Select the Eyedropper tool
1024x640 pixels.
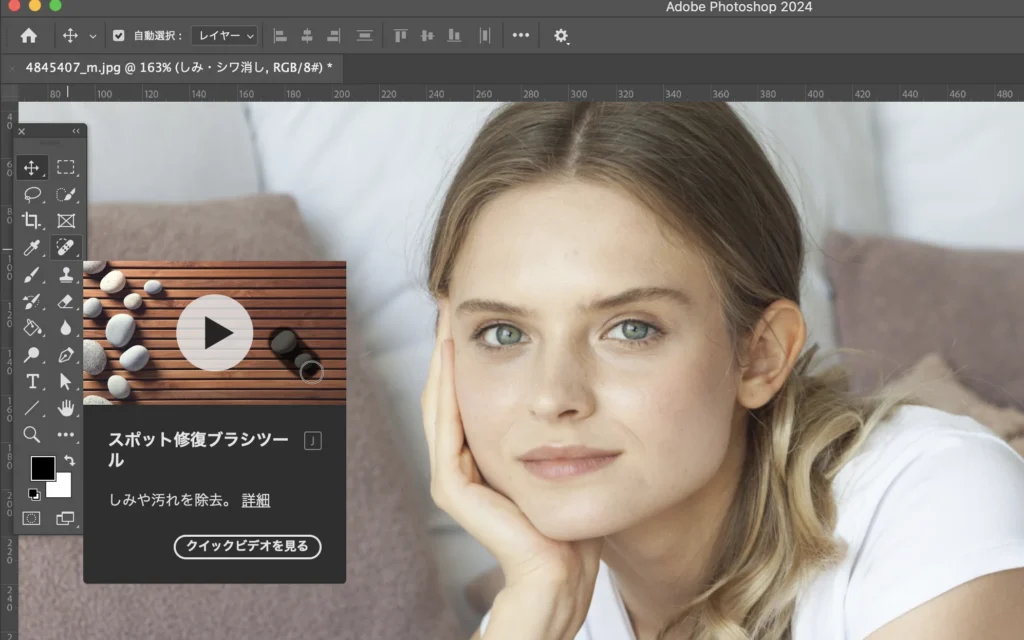click(32, 248)
